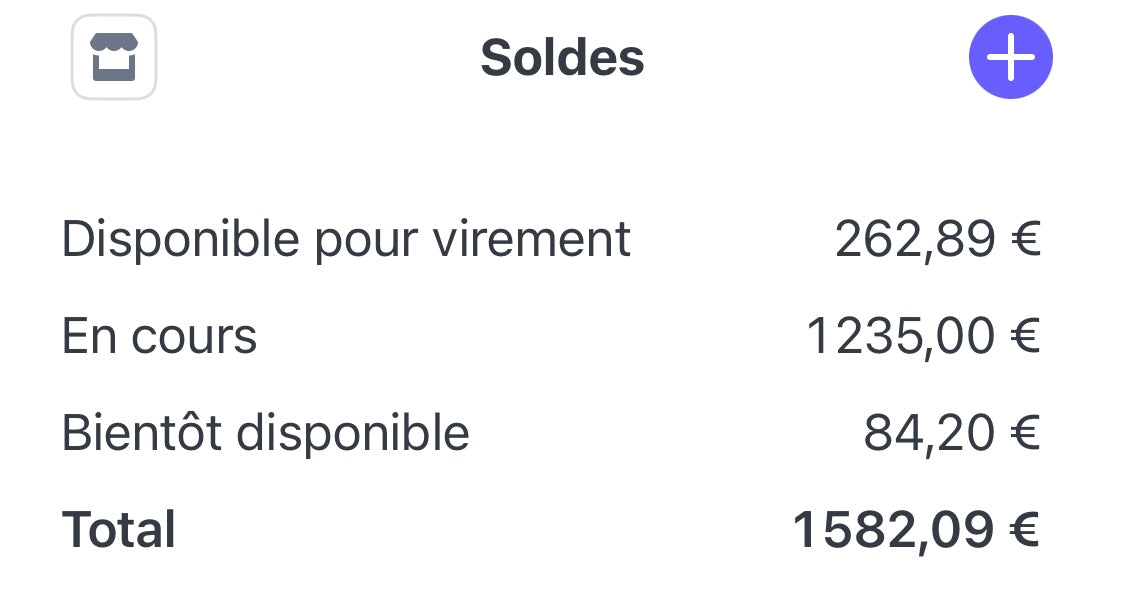The height and width of the screenshot is (605, 1124).
Task: Tap the bold euro sign after 1582,09
Action: pyautogui.click(x=1025, y=529)
